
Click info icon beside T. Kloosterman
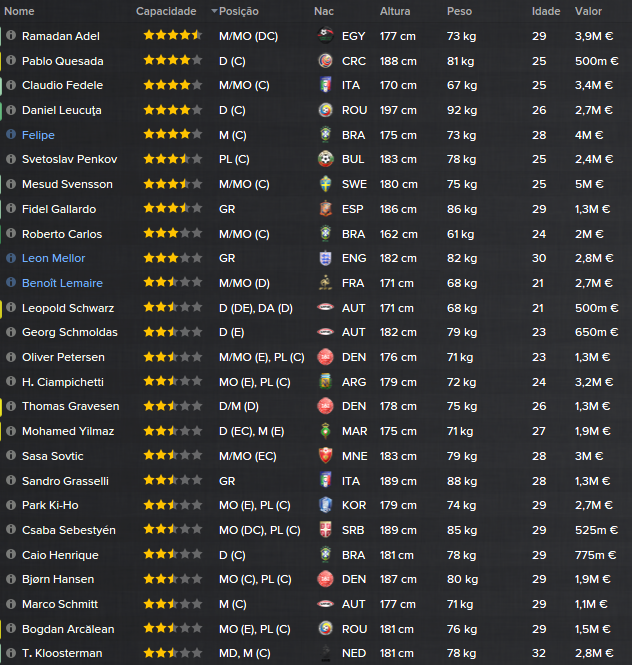[11, 652]
